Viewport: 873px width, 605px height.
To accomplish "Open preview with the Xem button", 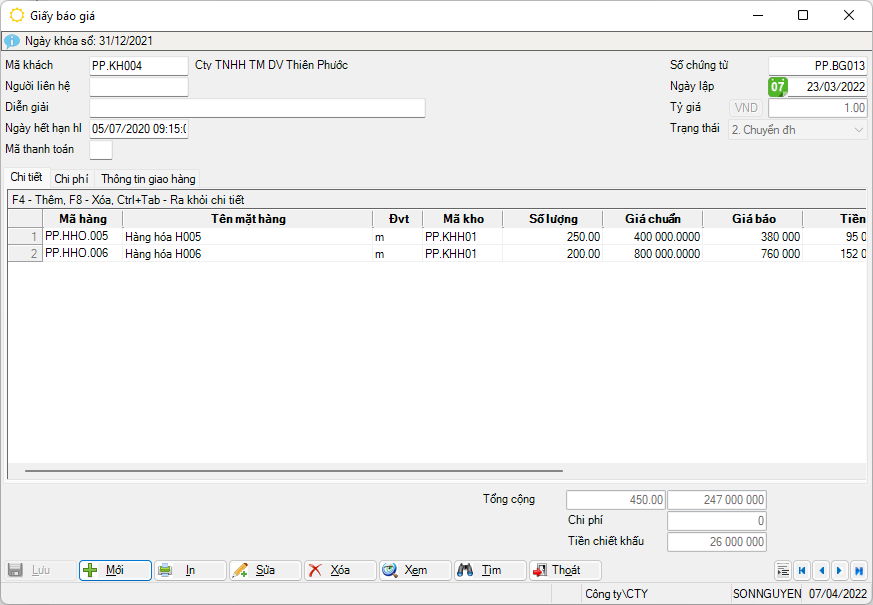I will pyautogui.click(x=415, y=570).
